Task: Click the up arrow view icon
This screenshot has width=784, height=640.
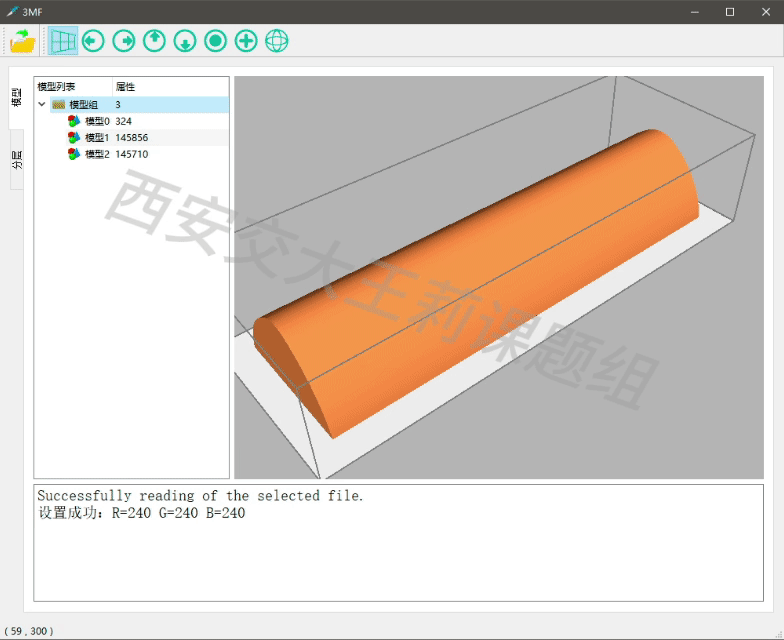Action: pyautogui.click(x=154, y=41)
